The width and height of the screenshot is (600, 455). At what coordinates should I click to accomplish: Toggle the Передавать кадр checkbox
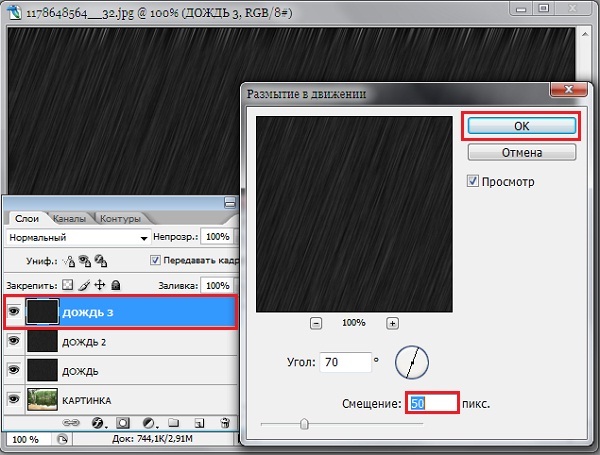155,260
